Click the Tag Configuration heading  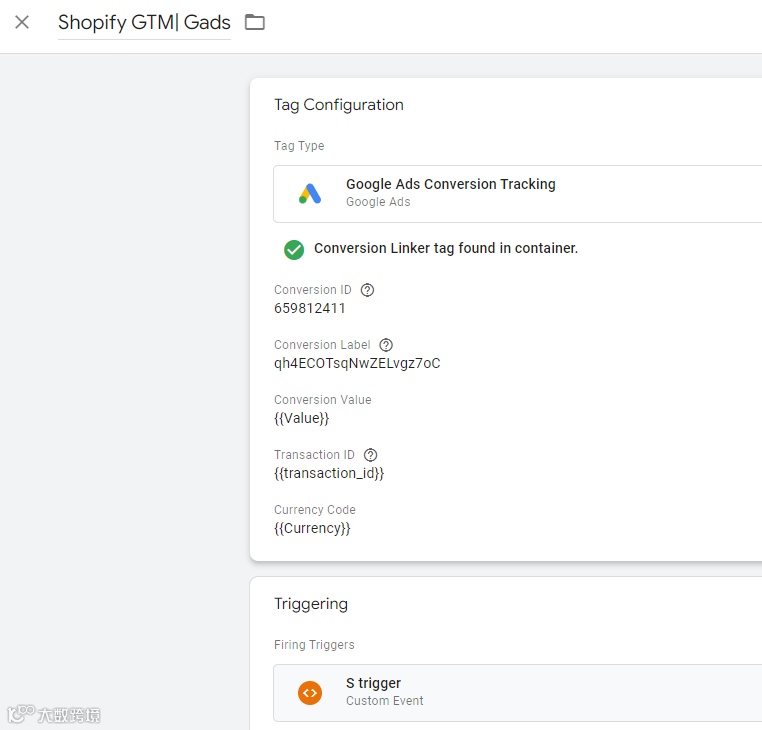(339, 105)
